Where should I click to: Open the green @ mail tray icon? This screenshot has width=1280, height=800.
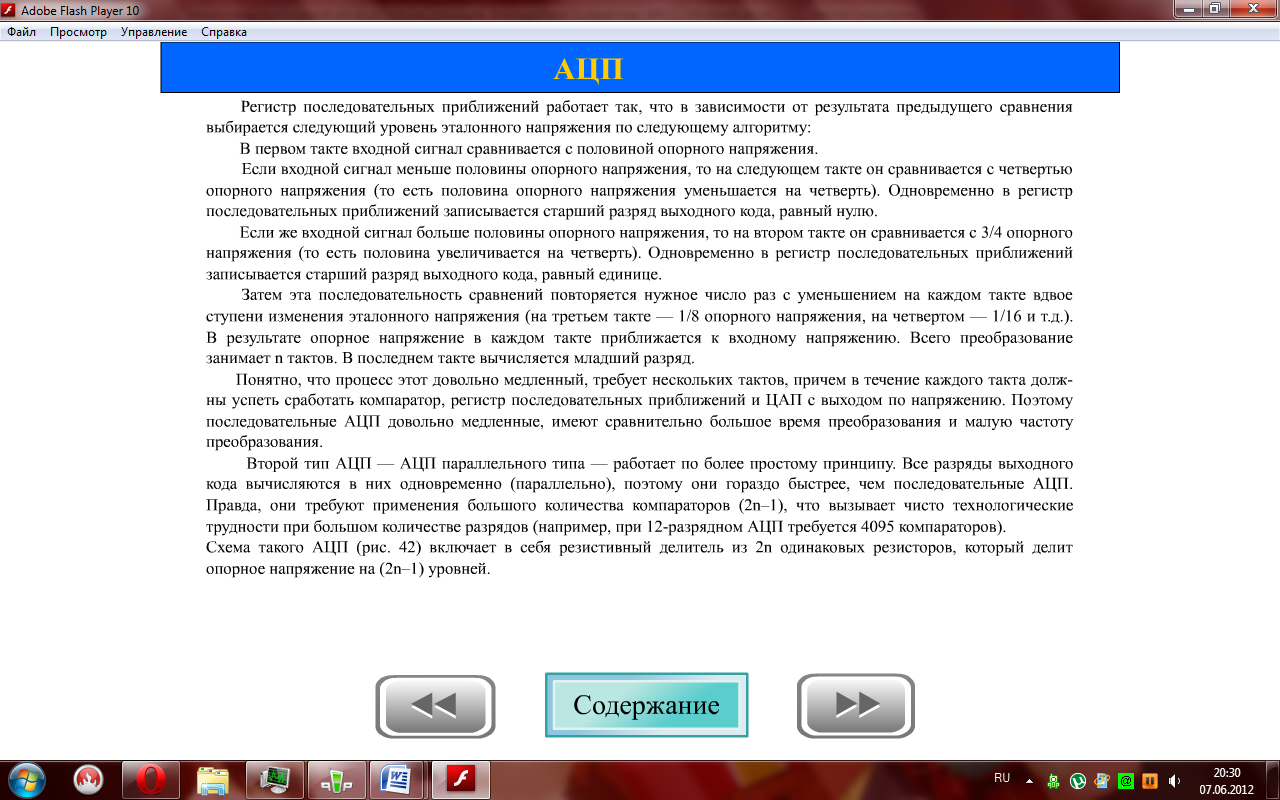click(1126, 781)
